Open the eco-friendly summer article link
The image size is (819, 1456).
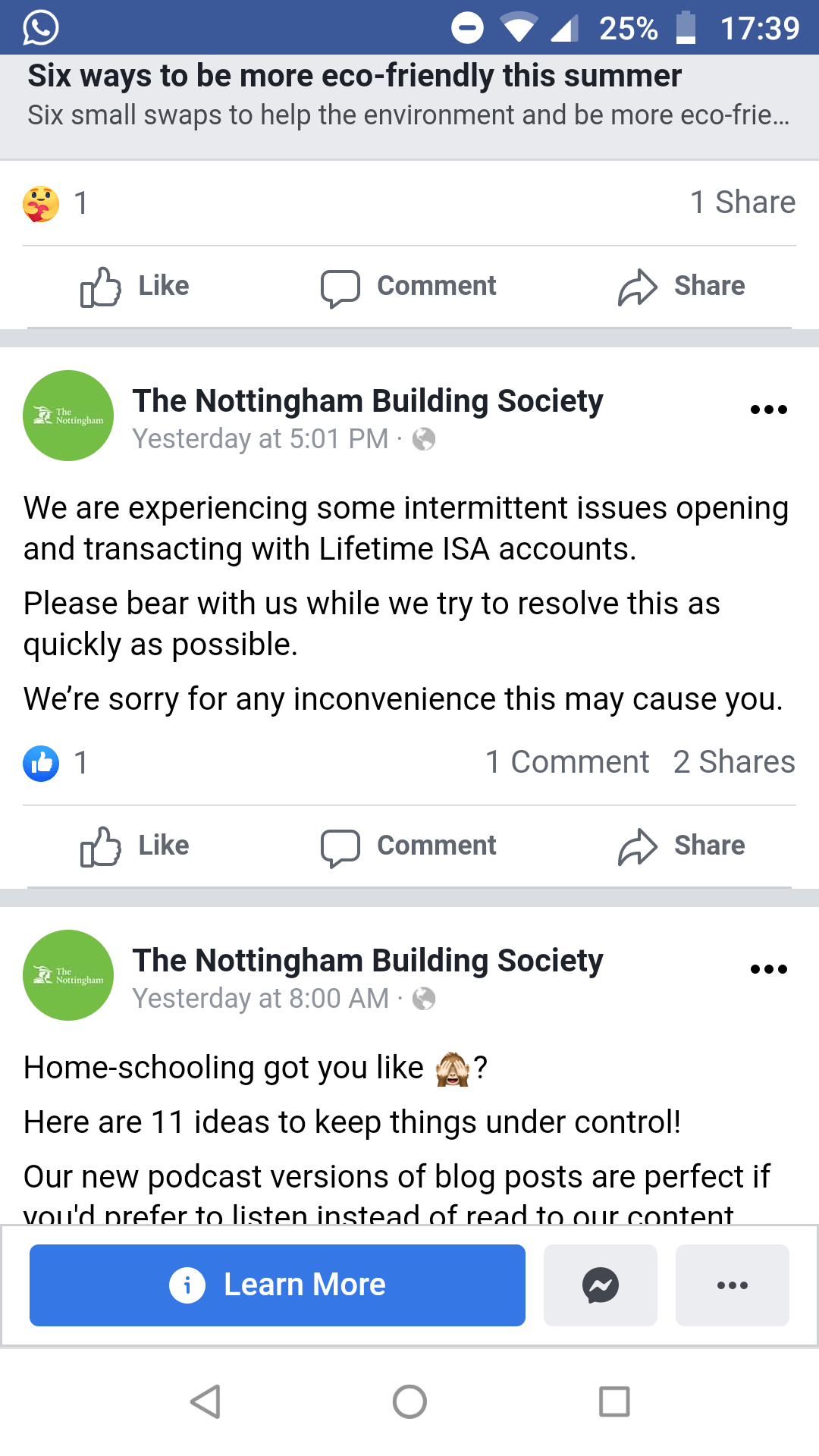click(x=355, y=77)
